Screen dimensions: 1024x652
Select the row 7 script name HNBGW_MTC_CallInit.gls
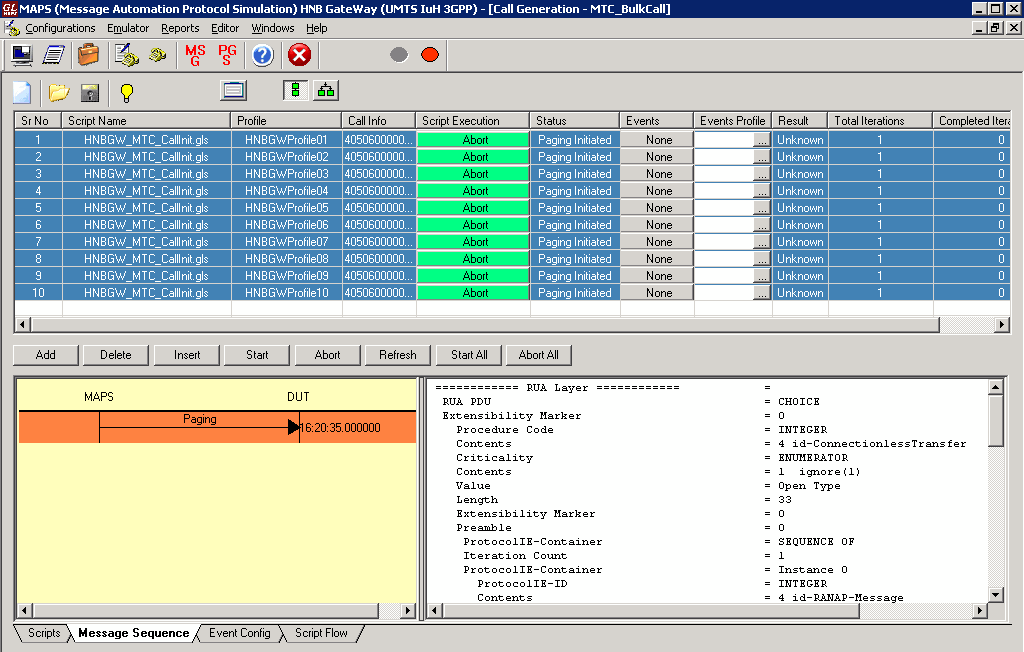[146, 242]
